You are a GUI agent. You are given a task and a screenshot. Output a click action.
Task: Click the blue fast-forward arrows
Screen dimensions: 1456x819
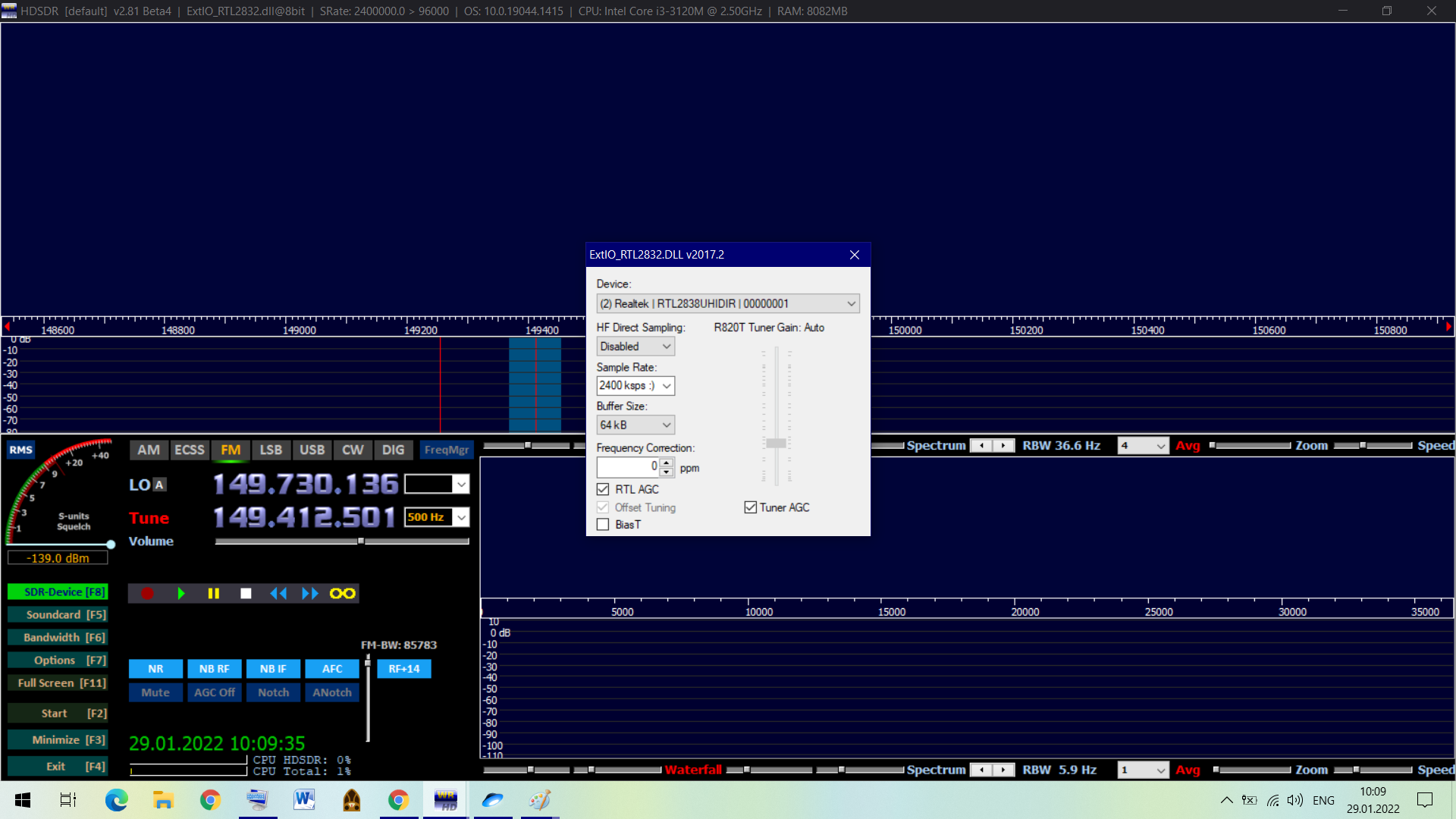310,594
